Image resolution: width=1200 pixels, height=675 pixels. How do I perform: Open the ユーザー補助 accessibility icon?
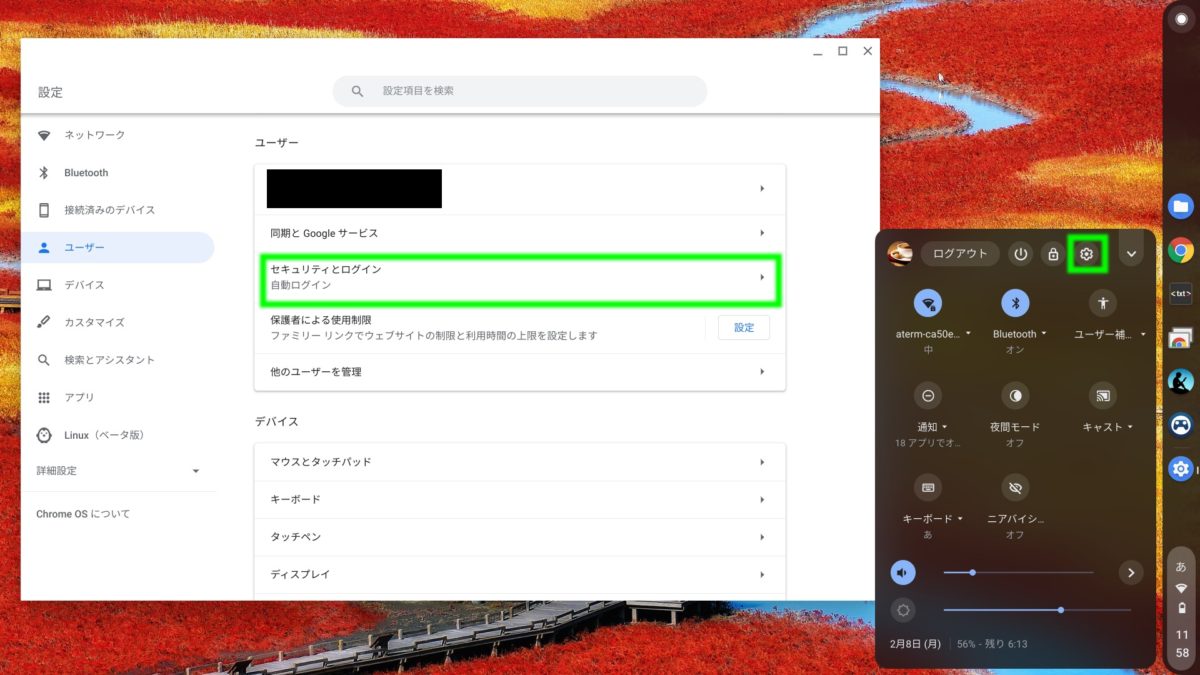1103,303
